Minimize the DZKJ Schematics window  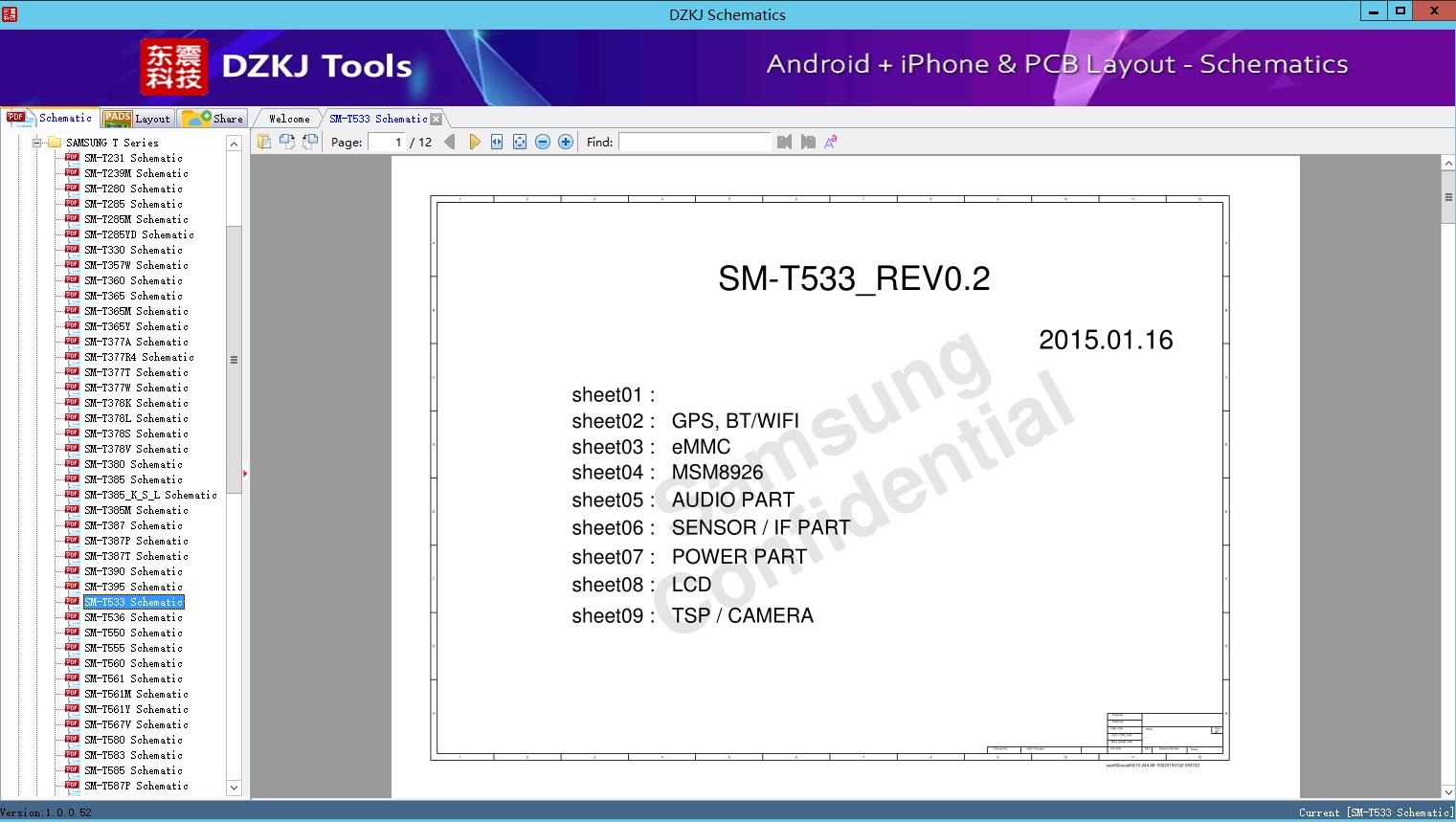(x=1375, y=11)
